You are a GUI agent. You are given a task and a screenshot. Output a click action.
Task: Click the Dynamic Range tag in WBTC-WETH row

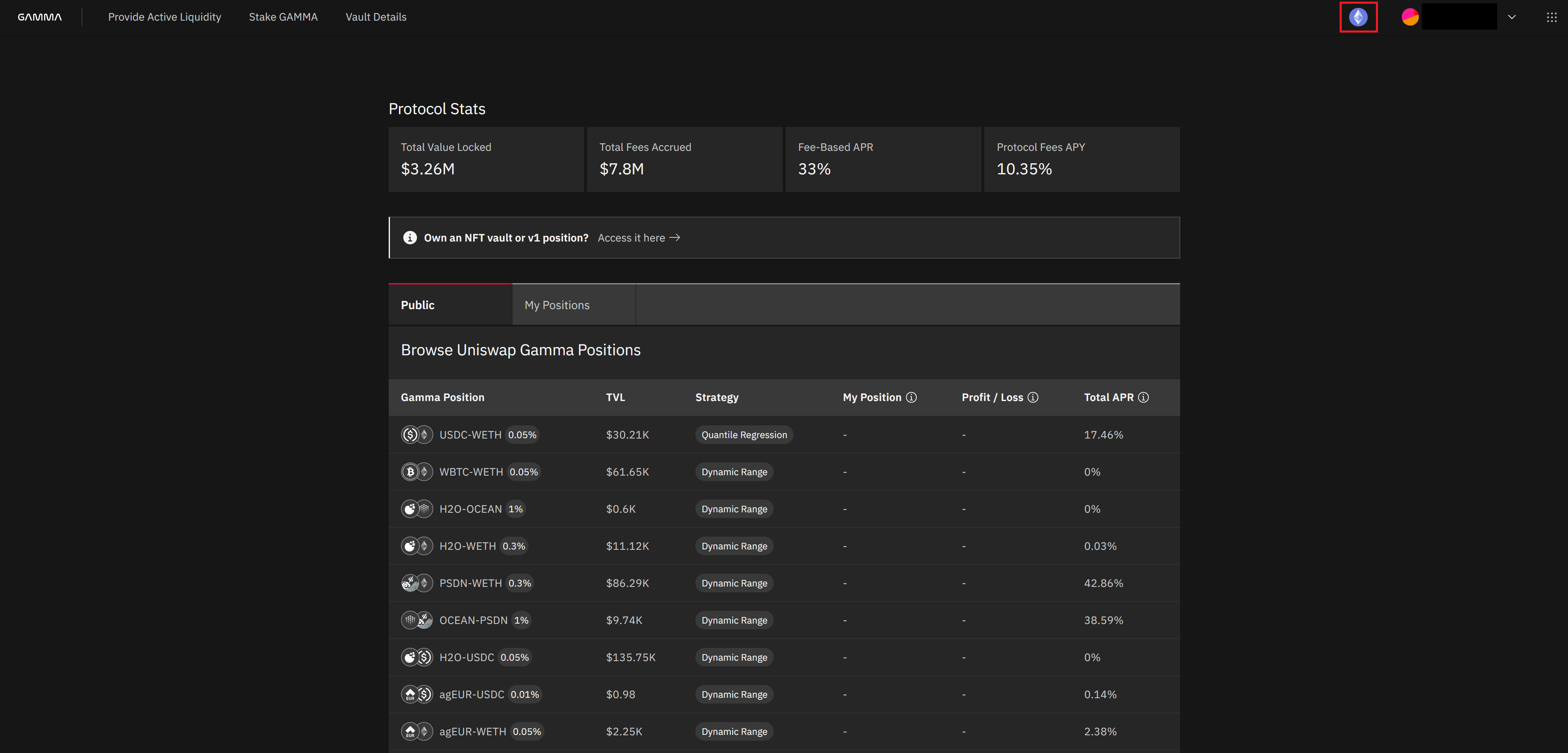pos(734,472)
